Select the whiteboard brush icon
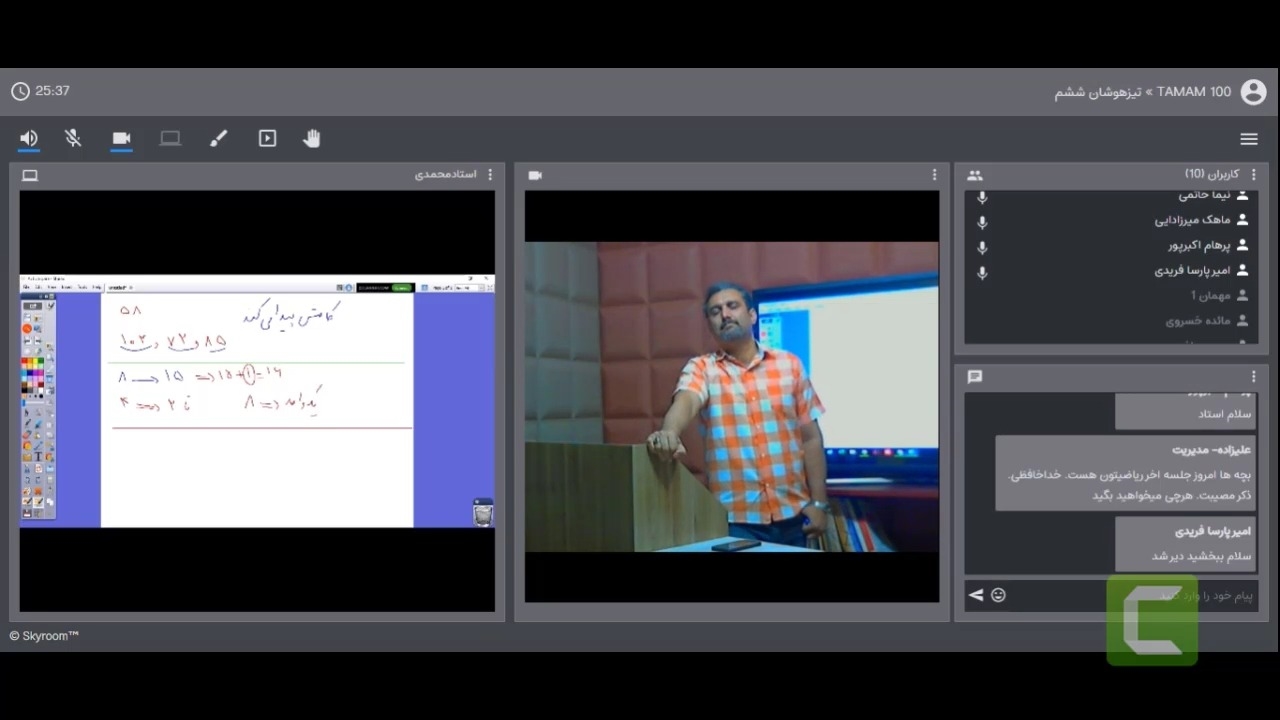The width and height of the screenshot is (1280, 720). coord(218,139)
